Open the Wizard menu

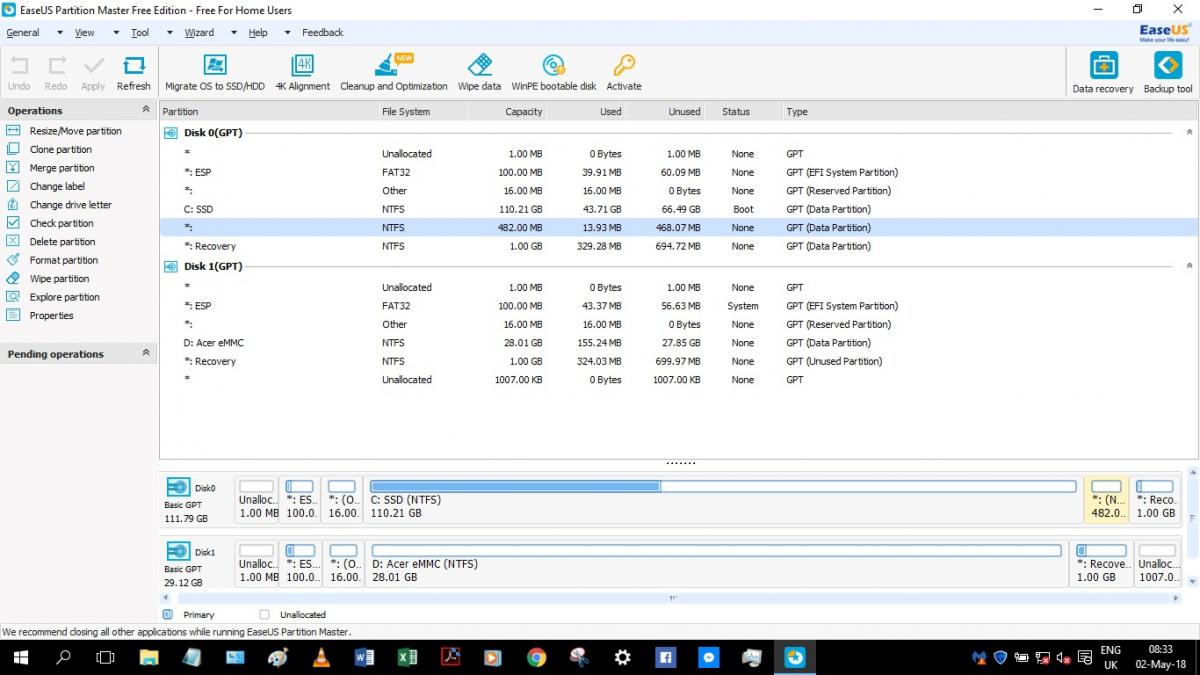(199, 33)
